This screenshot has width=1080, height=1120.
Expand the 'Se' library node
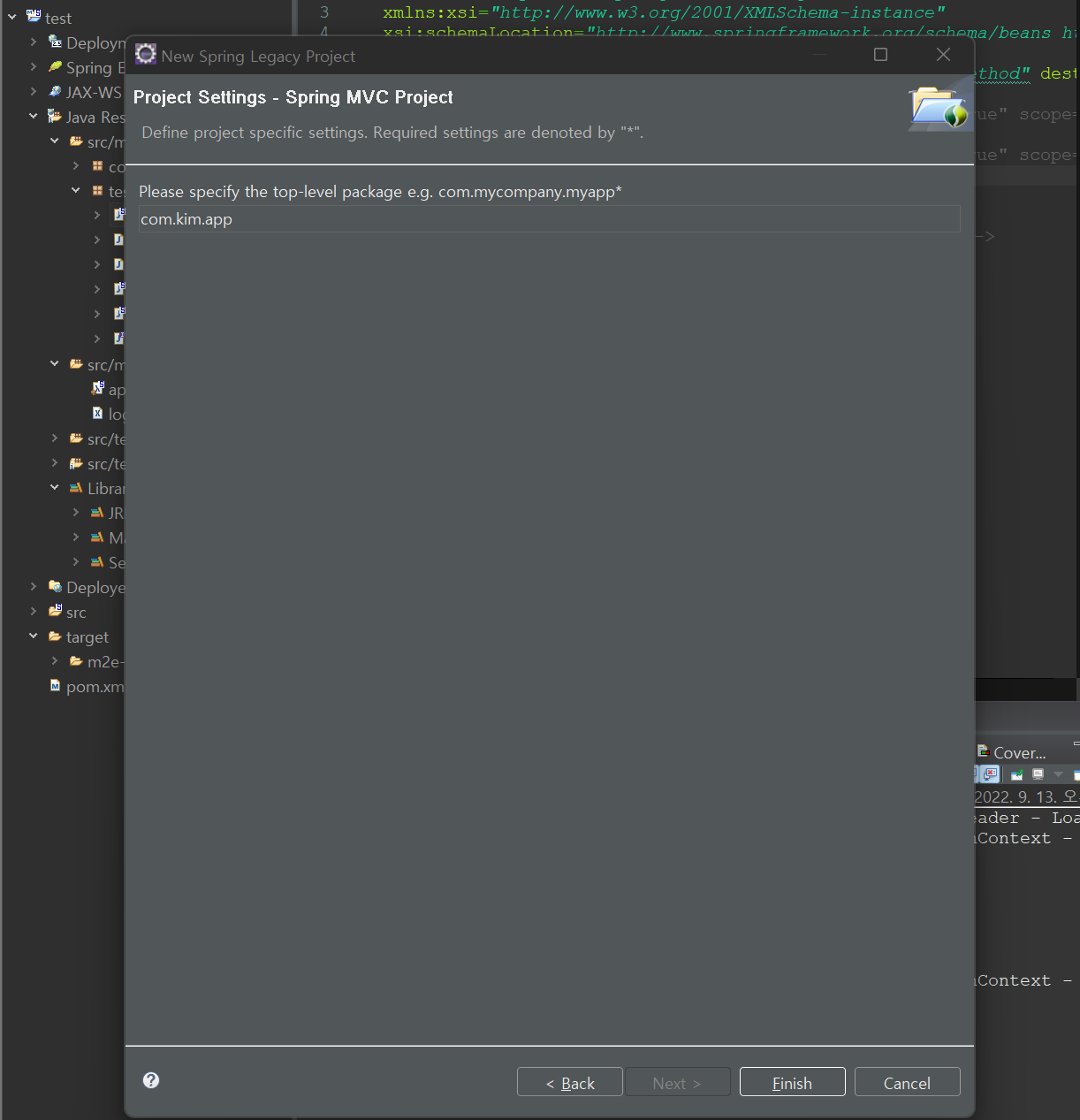(x=76, y=561)
